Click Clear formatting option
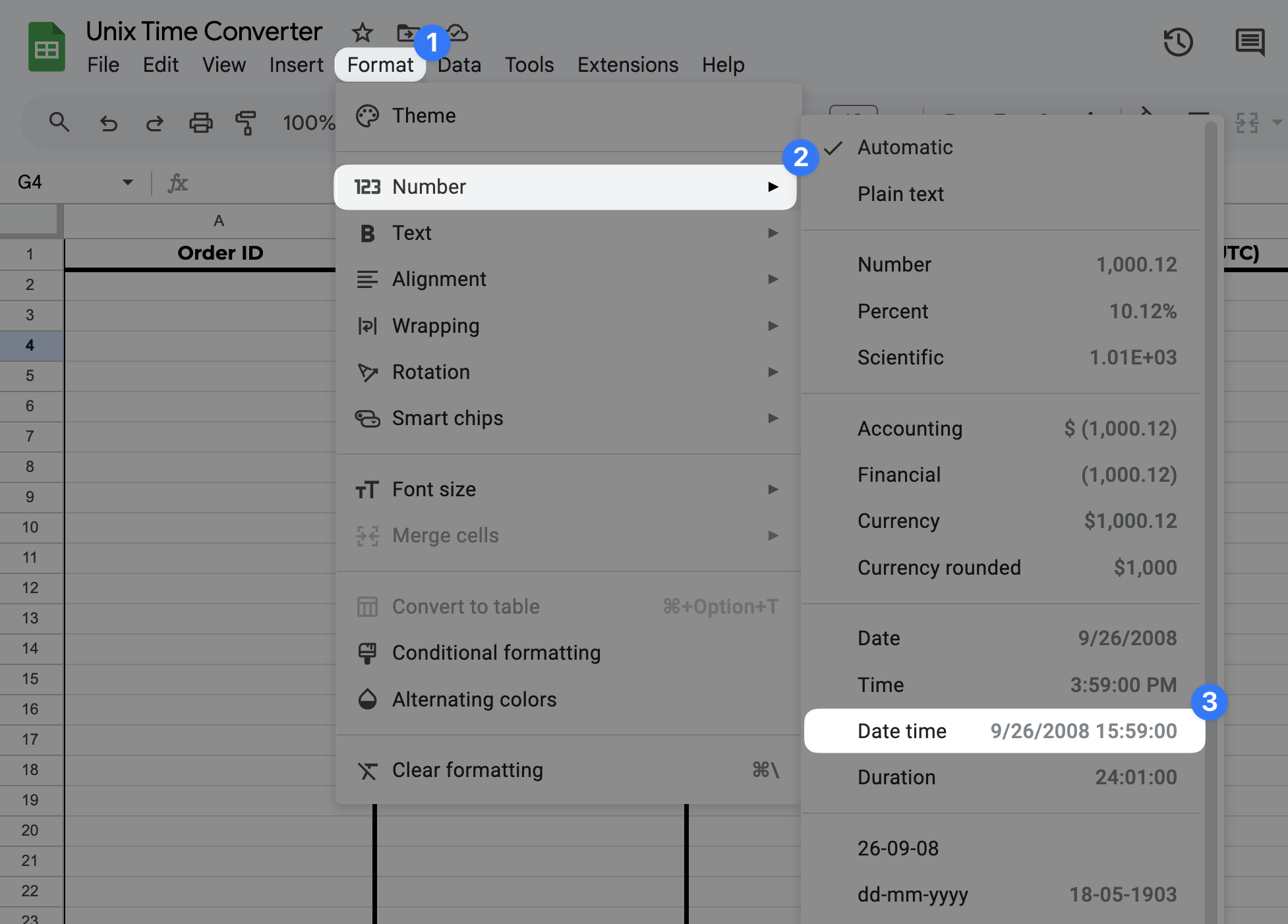 point(467,770)
